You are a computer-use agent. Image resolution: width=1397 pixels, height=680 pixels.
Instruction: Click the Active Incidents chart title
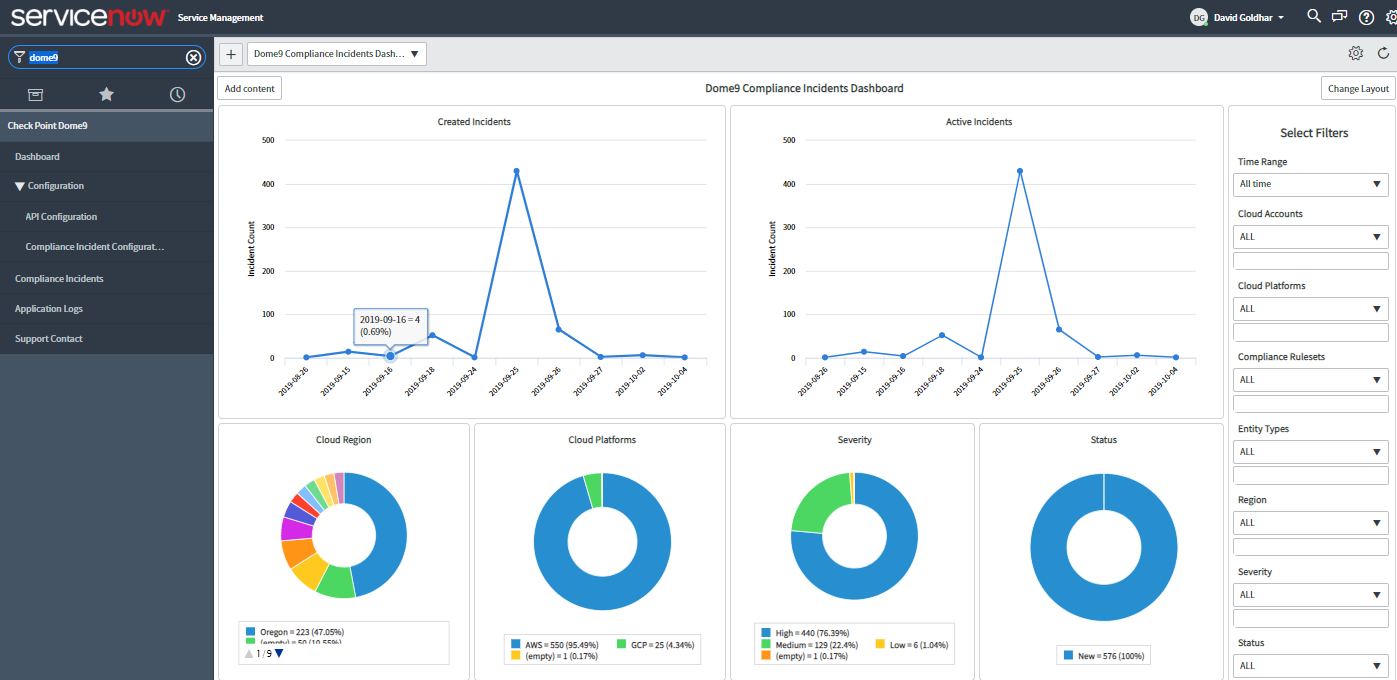point(979,122)
